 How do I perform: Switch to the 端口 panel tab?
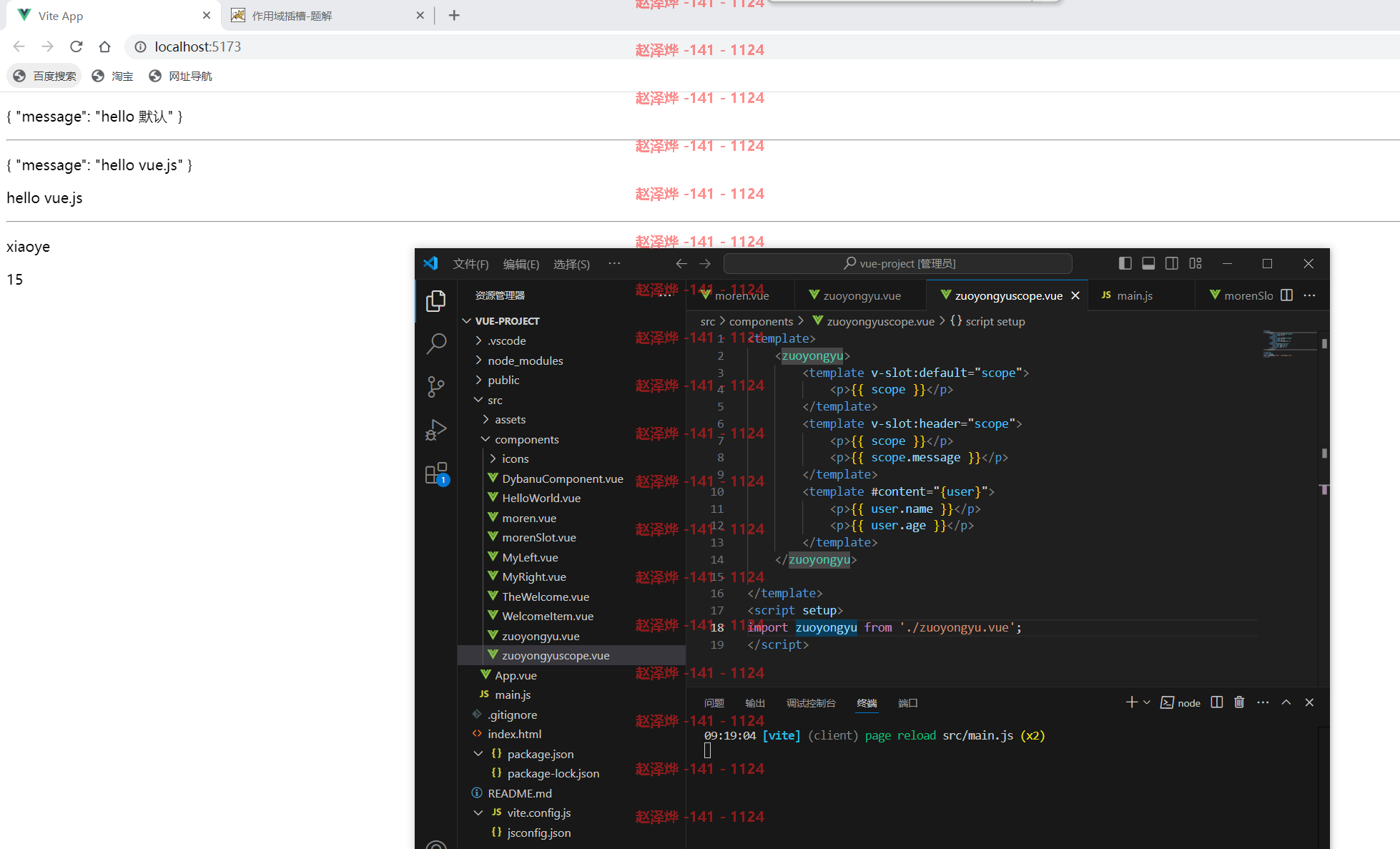907,703
